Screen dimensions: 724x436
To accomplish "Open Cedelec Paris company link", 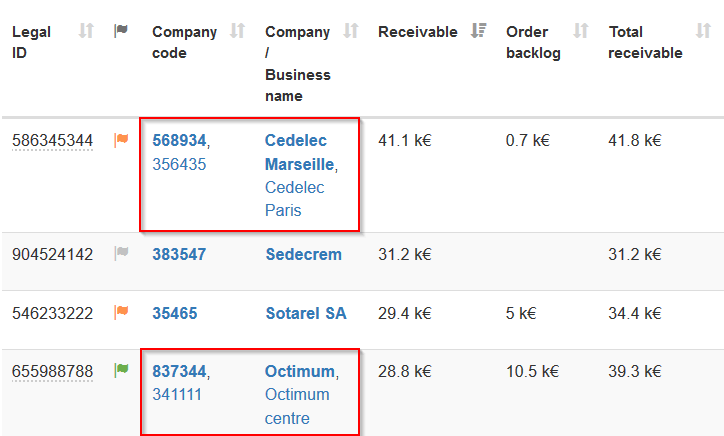I will [x=295, y=198].
